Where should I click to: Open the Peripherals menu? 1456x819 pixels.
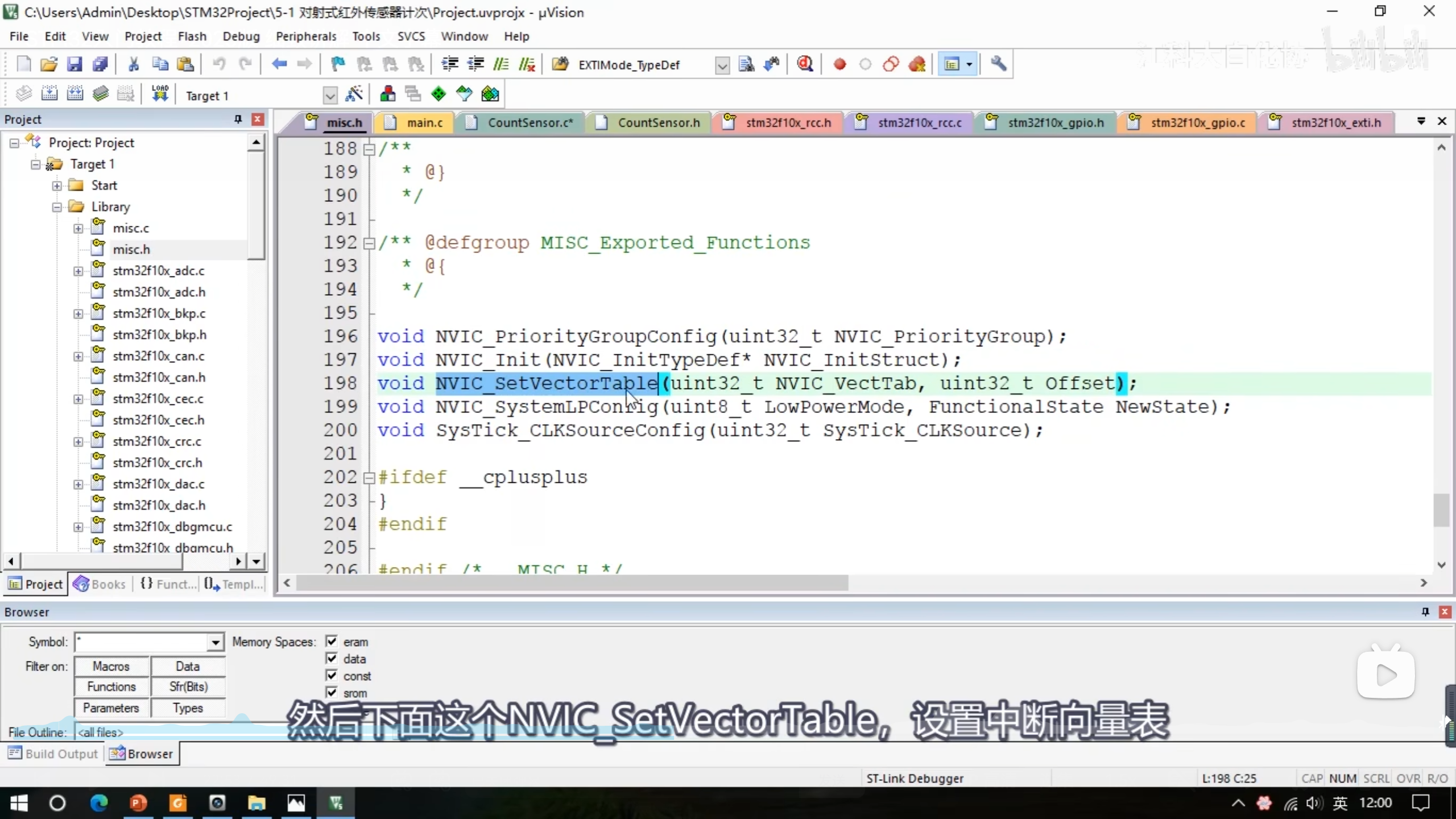pos(305,36)
